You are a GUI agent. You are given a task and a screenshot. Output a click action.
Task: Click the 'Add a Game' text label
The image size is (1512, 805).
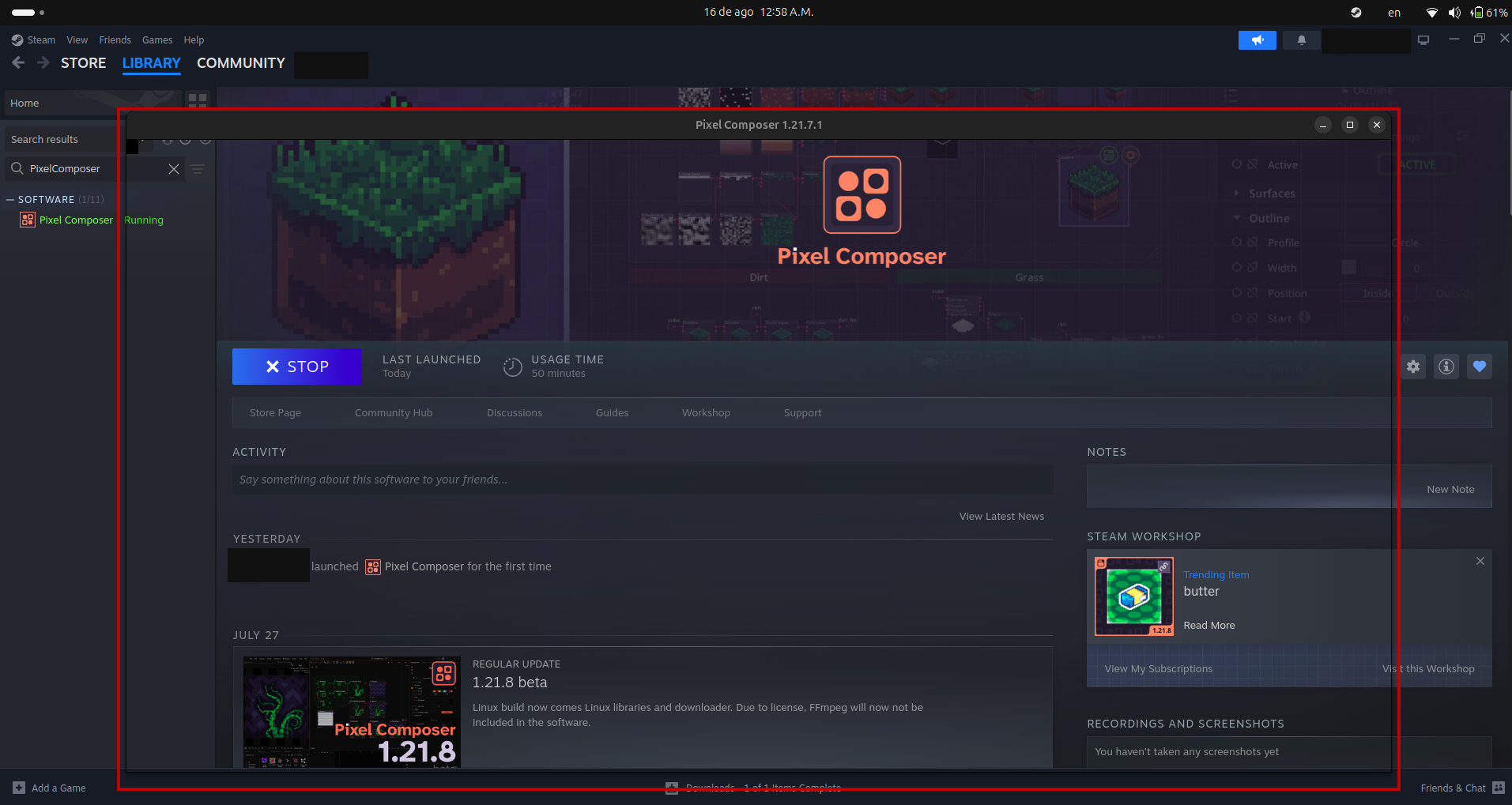click(x=58, y=788)
